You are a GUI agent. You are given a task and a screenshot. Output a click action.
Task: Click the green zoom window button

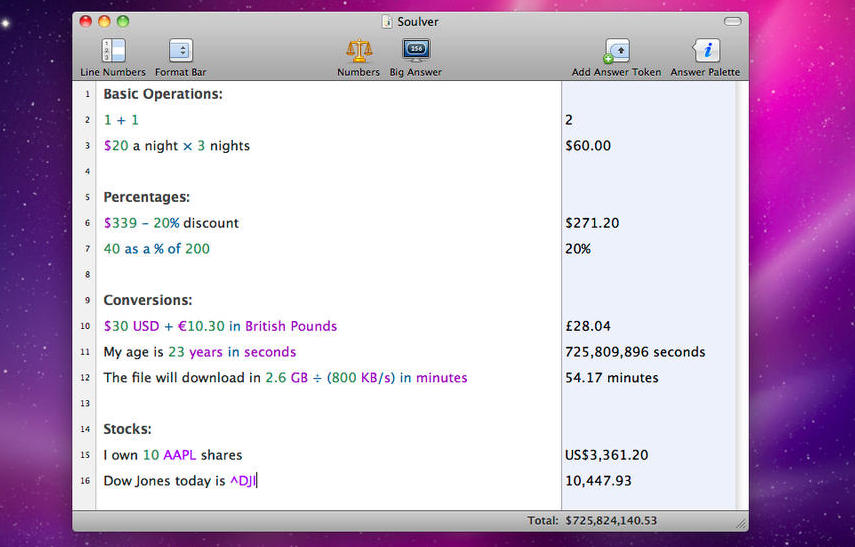click(123, 21)
